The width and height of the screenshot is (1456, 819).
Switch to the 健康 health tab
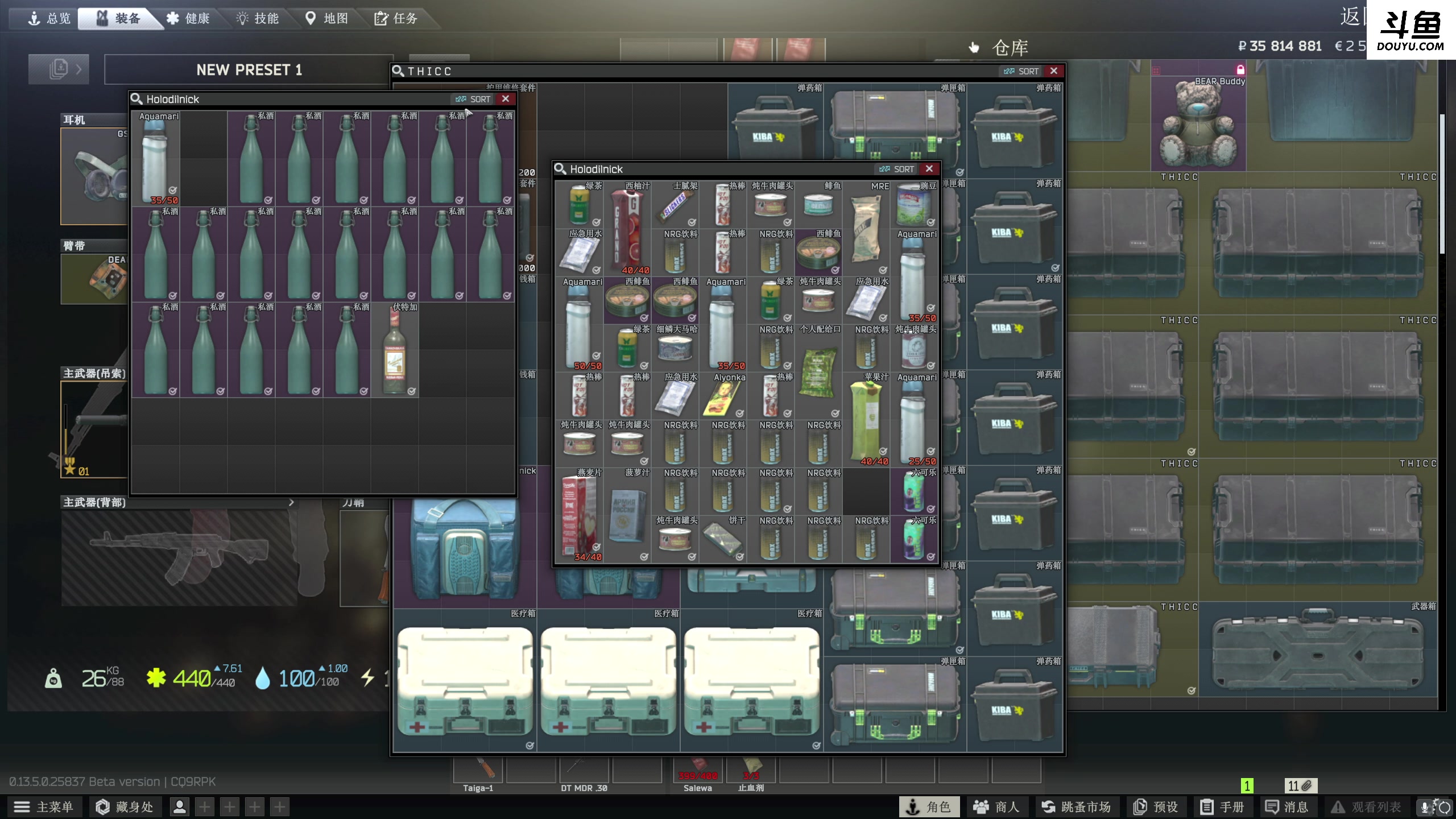point(188,18)
